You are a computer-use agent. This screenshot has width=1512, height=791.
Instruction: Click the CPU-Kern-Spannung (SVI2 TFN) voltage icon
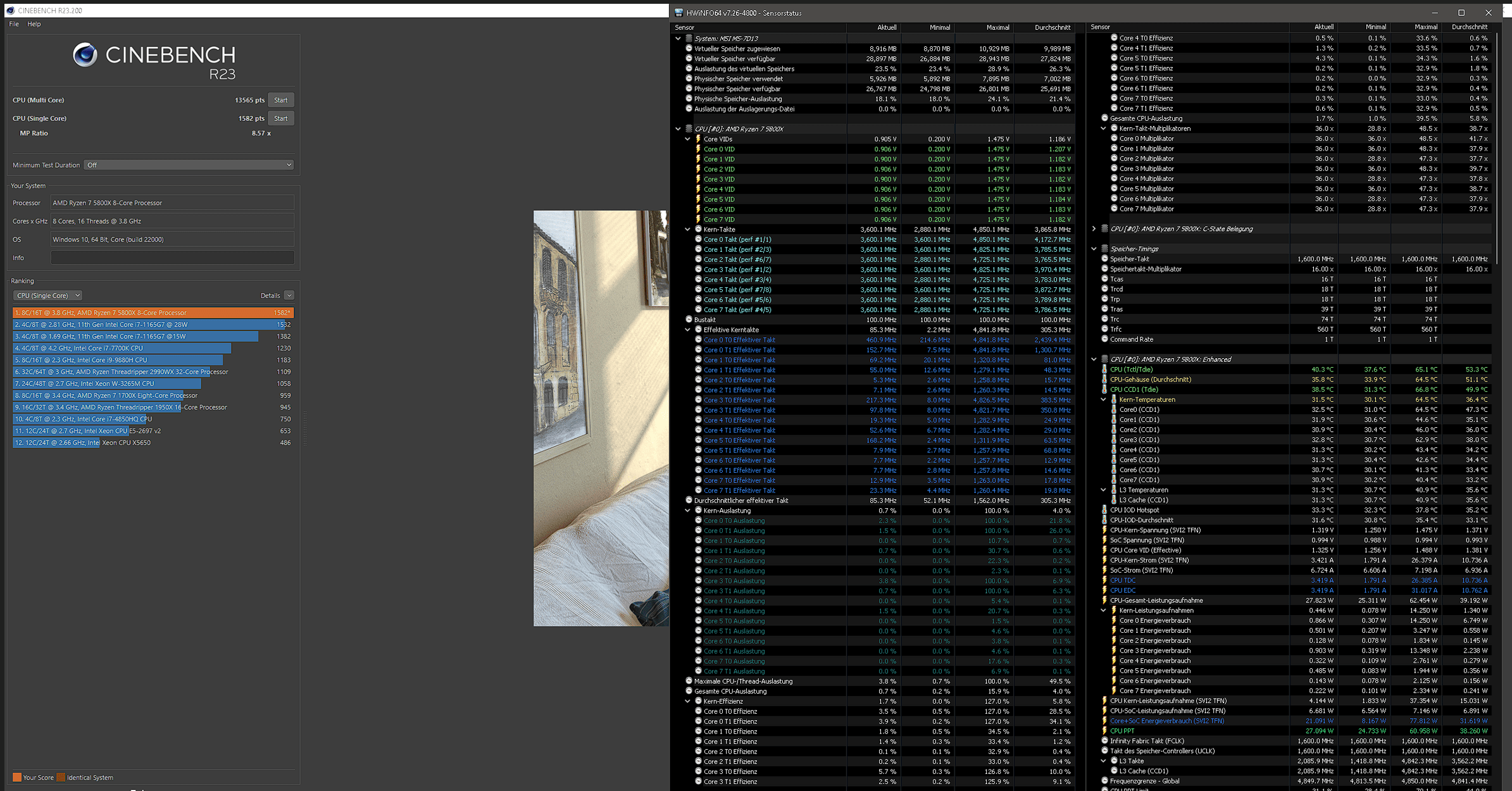tap(1104, 530)
